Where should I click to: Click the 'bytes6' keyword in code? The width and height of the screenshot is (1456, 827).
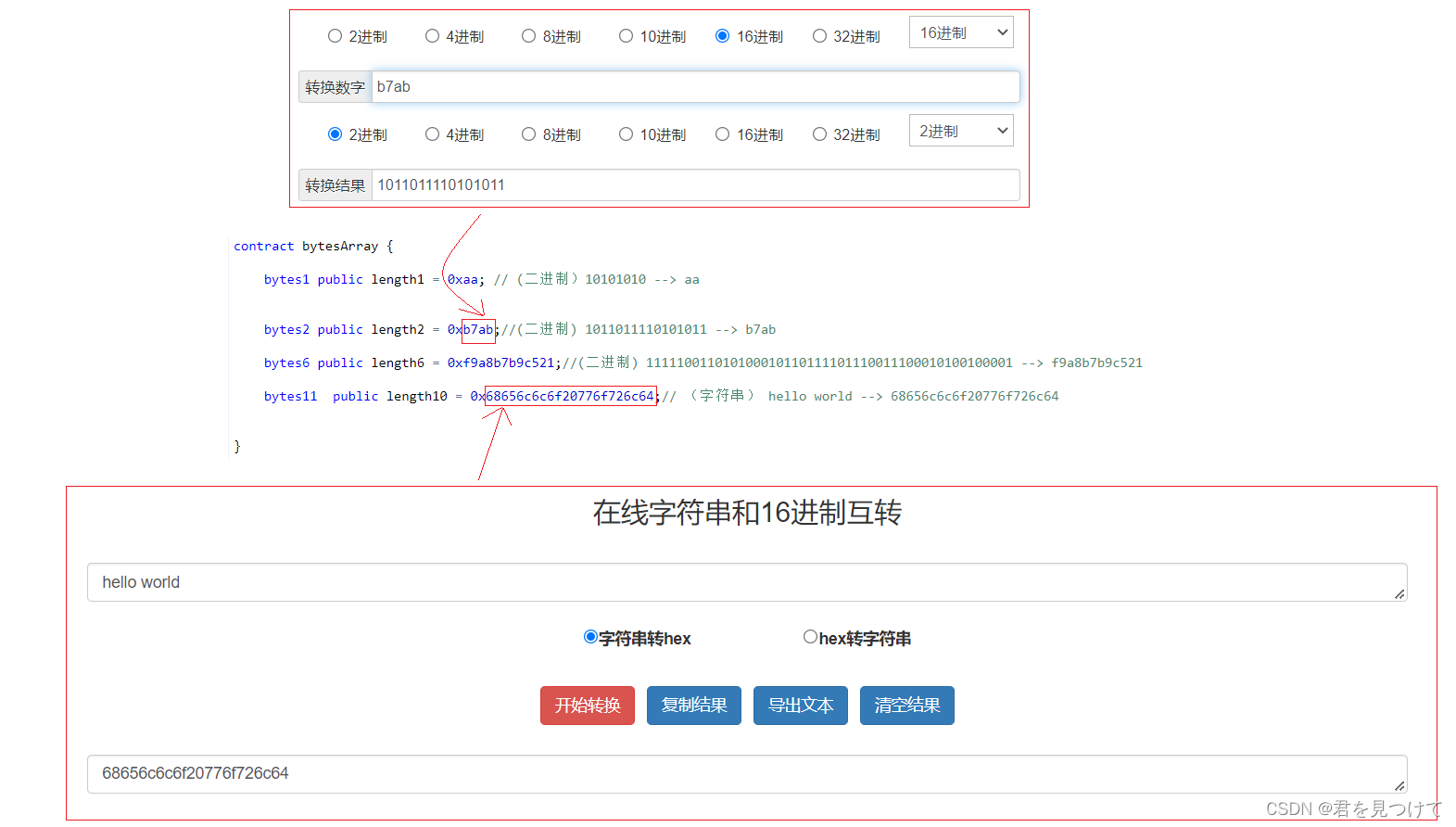(x=286, y=363)
